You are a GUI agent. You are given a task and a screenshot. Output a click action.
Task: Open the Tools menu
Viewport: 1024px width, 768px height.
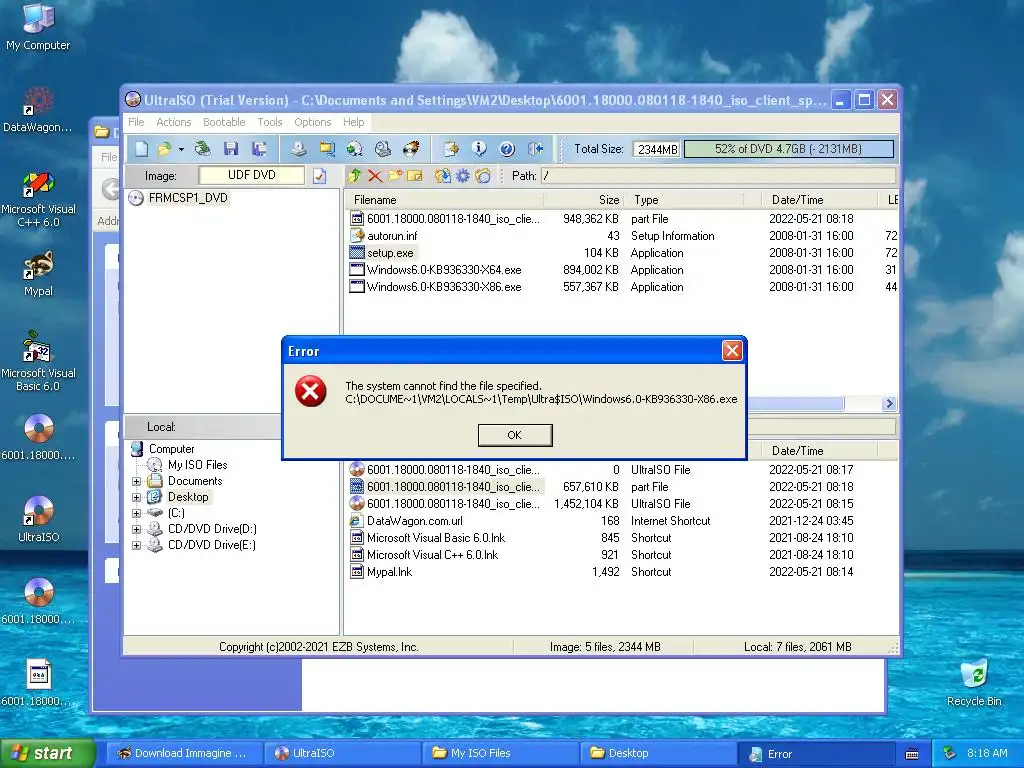point(270,122)
